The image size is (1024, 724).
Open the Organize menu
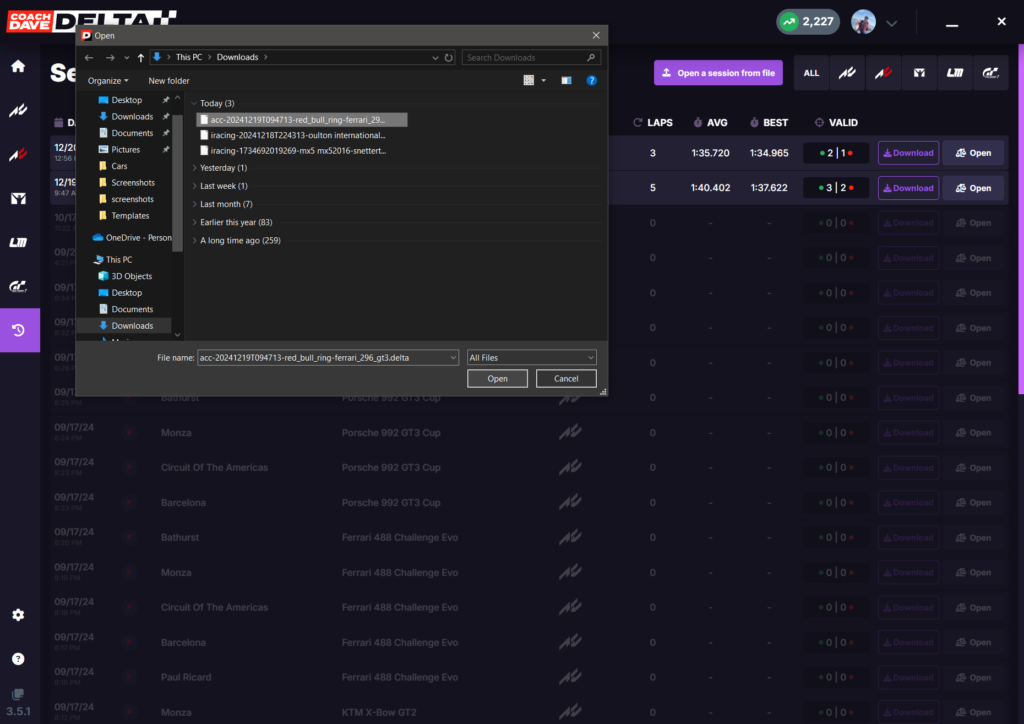(108, 80)
